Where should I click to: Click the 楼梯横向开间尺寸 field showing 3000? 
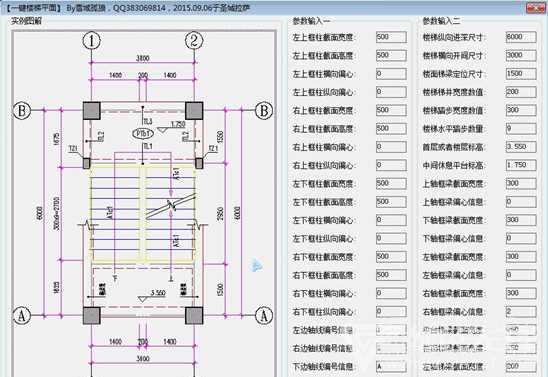[x=521, y=55]
